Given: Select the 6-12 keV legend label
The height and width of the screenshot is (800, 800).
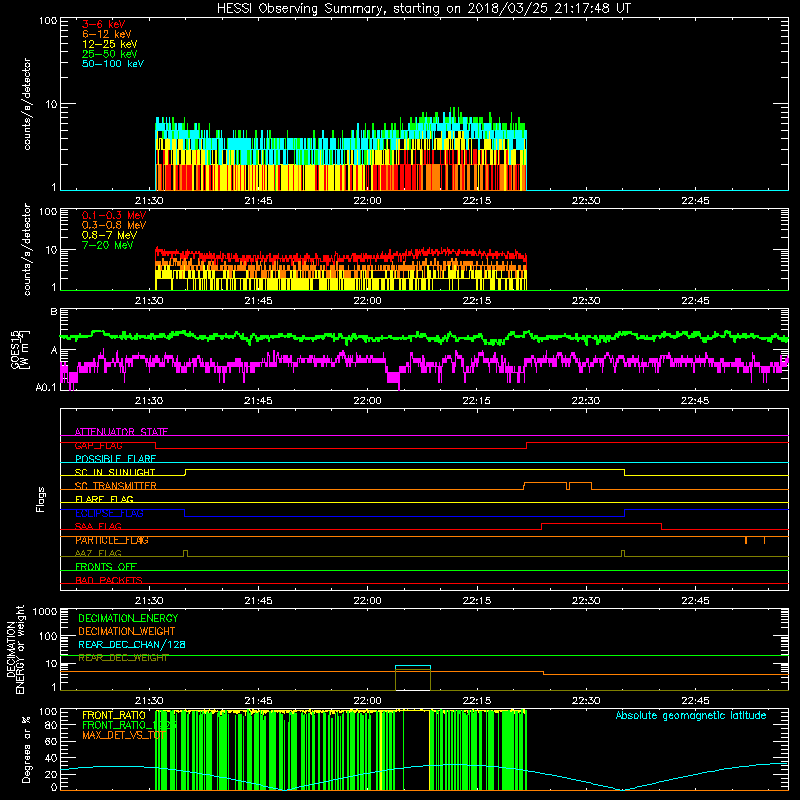Looking at the screenshot, I should (106, 34).
